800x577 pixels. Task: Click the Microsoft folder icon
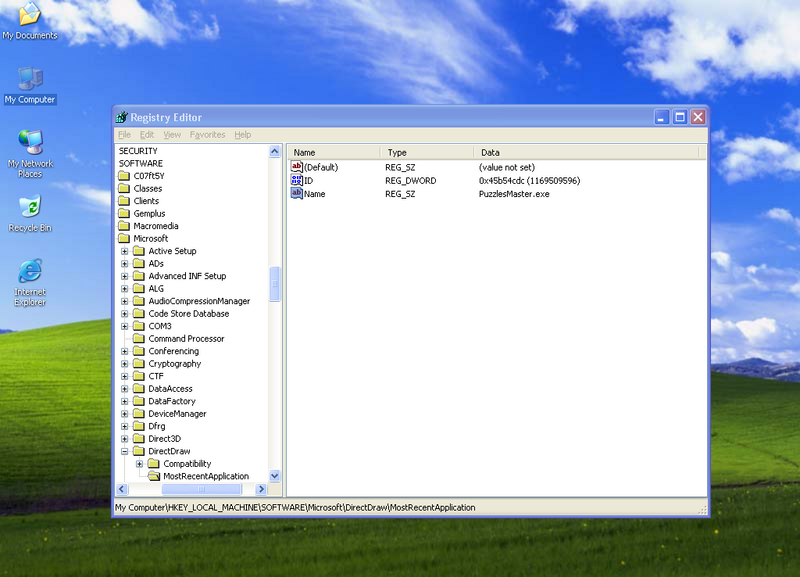coord(124,238)
